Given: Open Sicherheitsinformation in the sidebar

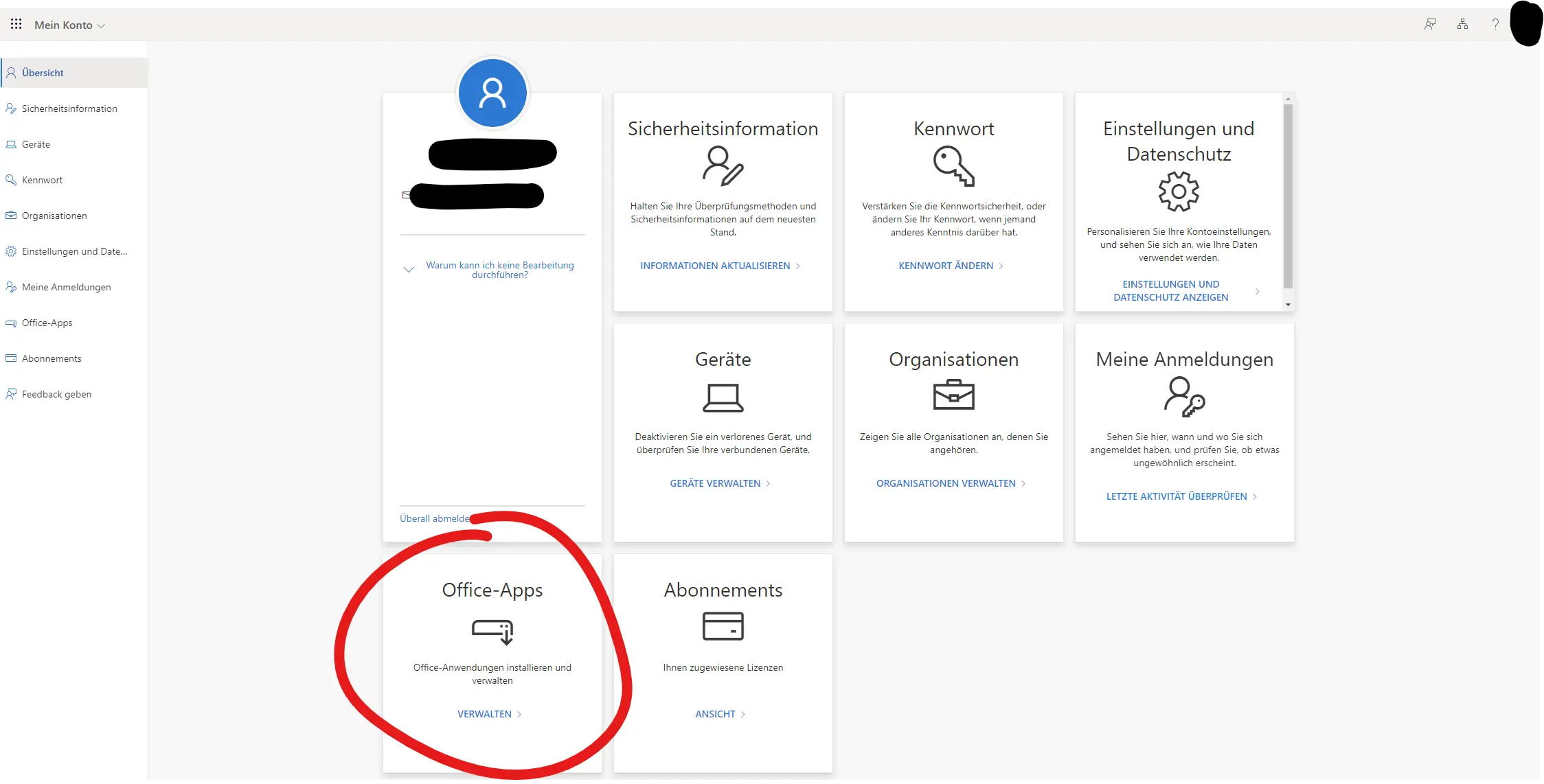Looking at the screenshot, I should pos(69,108).
